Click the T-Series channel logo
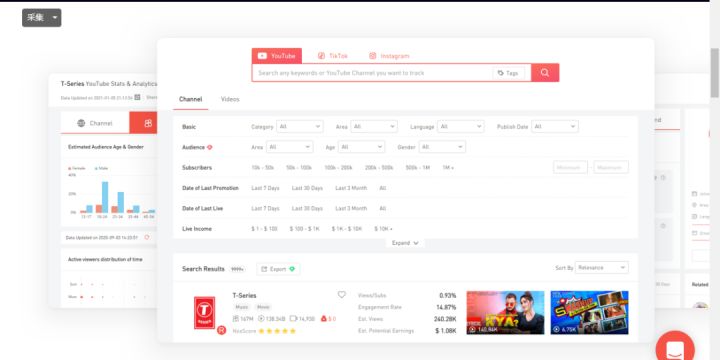720x360 pixels. click(x=204, y=313)
